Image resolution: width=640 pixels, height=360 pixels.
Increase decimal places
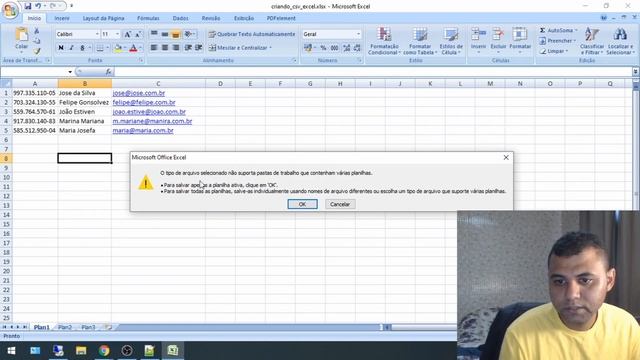347,48
